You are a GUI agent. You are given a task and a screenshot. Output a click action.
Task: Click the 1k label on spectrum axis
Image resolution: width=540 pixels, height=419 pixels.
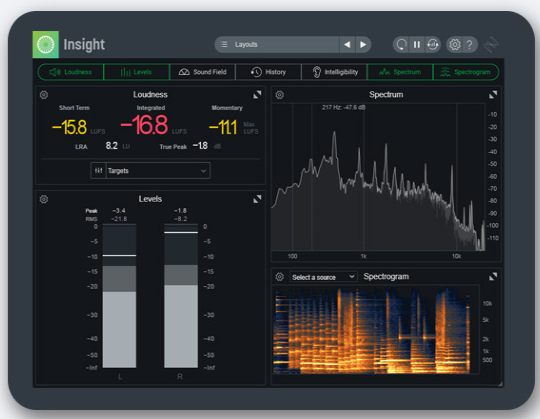pyautogui.click(x=363, y=256)
